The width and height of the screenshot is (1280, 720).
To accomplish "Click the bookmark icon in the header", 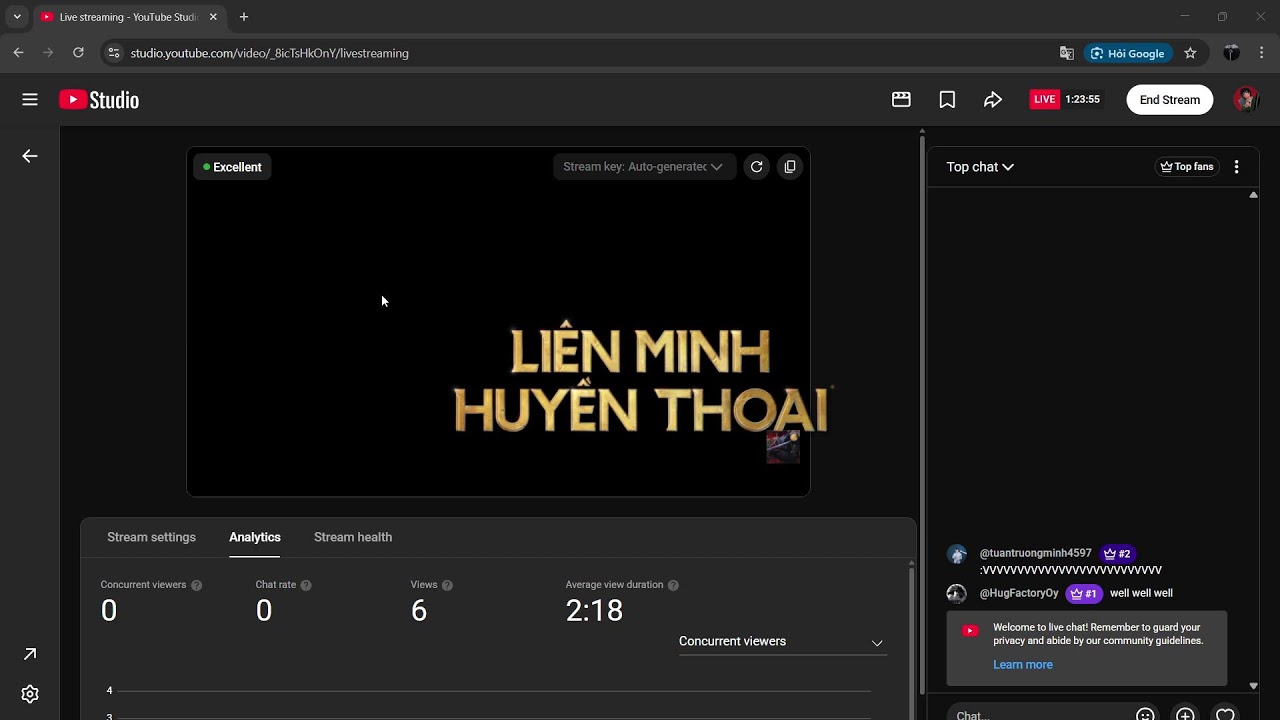I will pyautogui.click(x=947, y=99).
